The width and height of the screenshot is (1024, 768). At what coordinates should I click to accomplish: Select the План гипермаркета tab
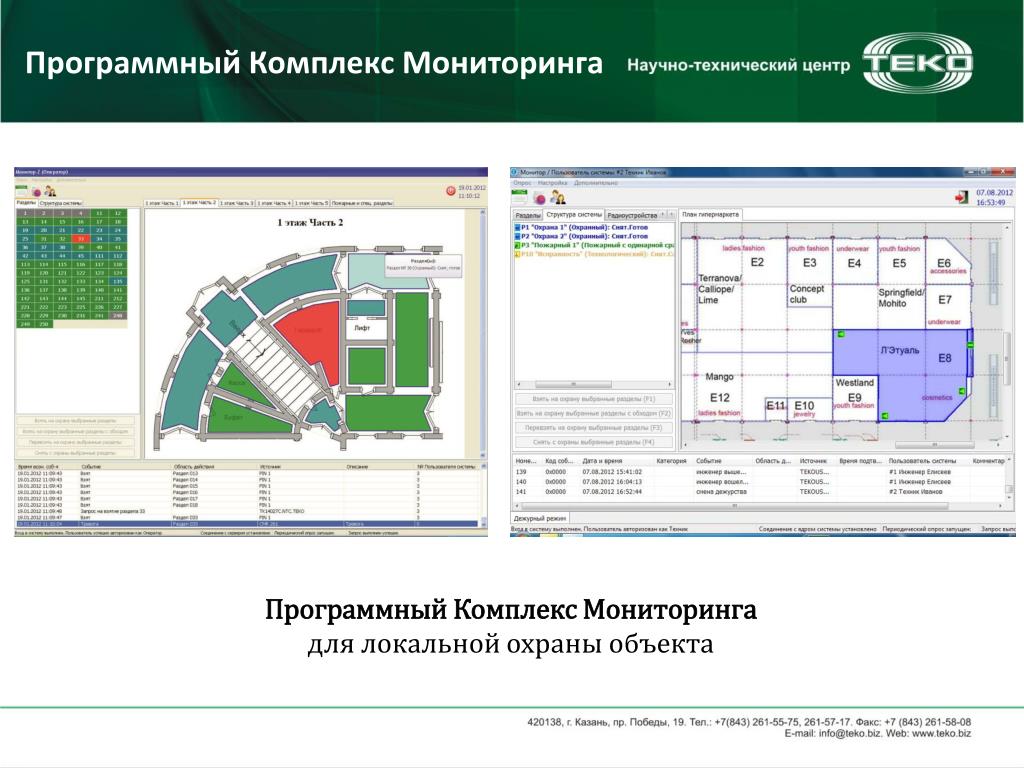point(711,214)
